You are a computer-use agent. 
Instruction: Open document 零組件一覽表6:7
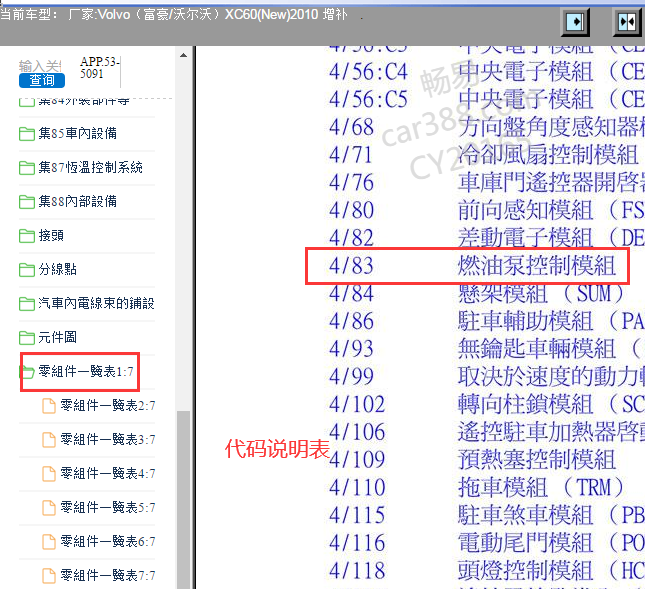(x=108, y=541)
